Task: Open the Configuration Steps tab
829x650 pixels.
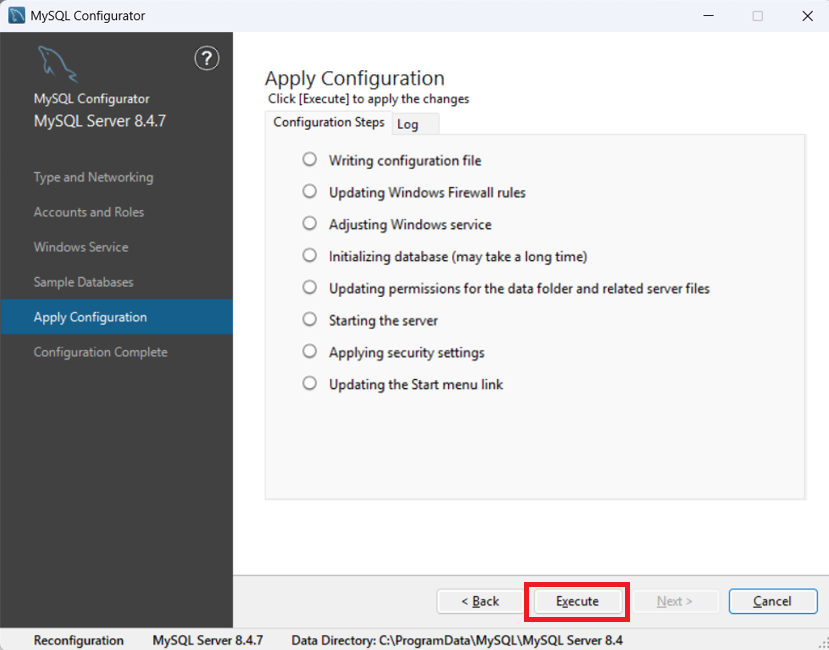Action: pos(328,123)
